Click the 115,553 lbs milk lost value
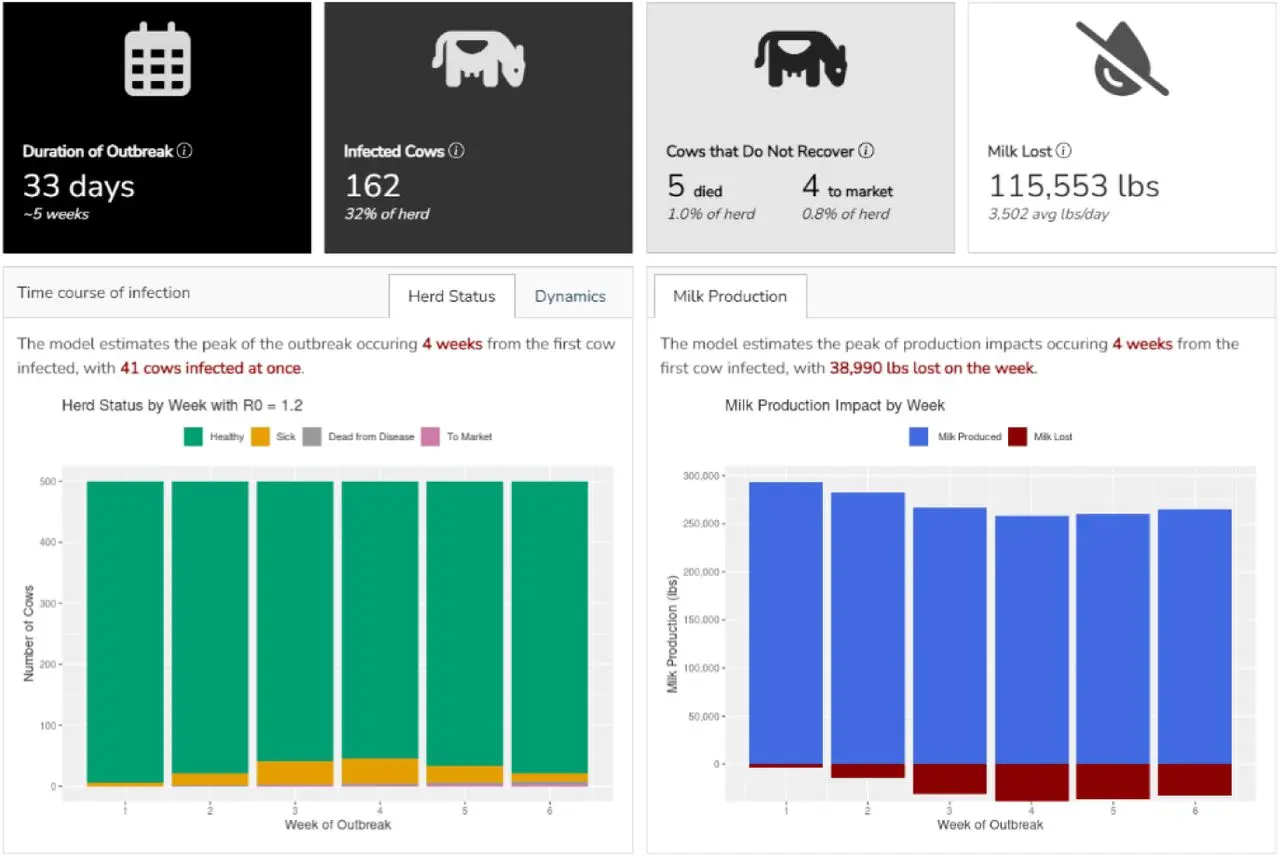1280x857 pixels. (x=1073, y=186)
